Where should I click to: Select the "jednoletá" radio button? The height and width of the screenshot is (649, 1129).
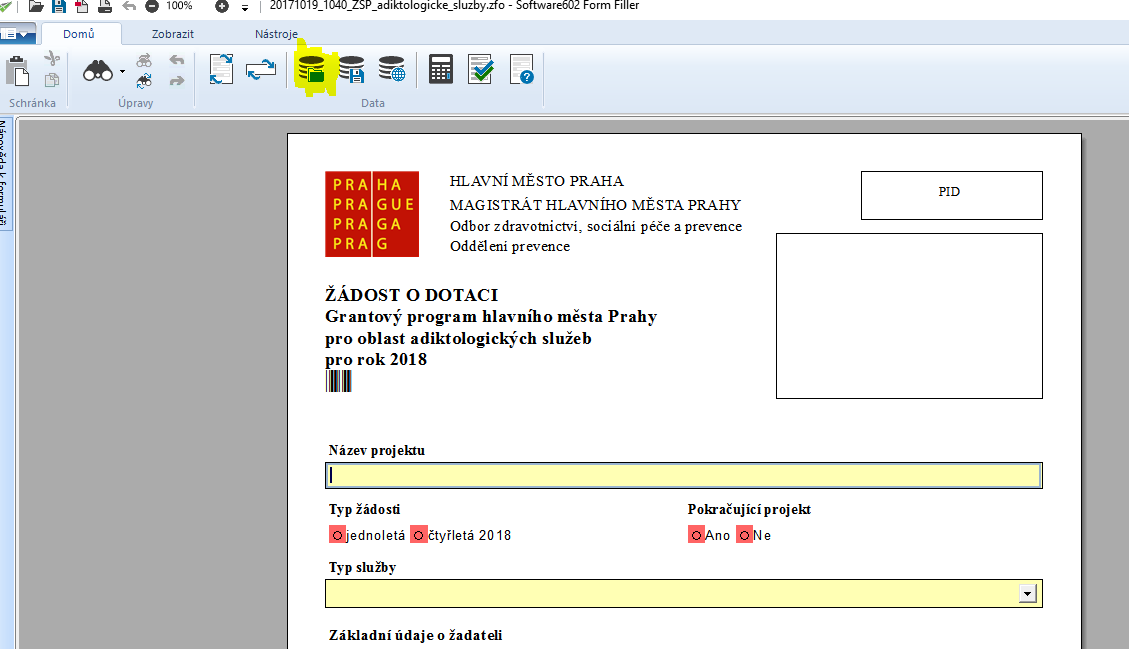pos(337,535)
